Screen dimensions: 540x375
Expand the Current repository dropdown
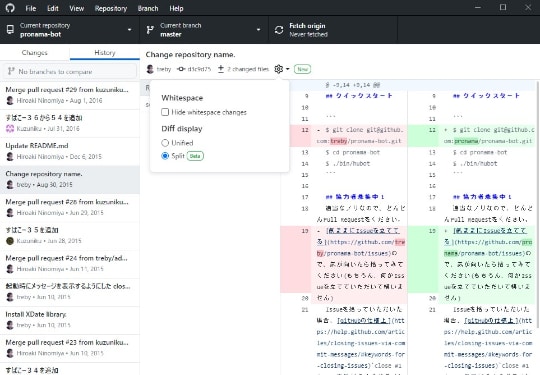coord(70,30)
